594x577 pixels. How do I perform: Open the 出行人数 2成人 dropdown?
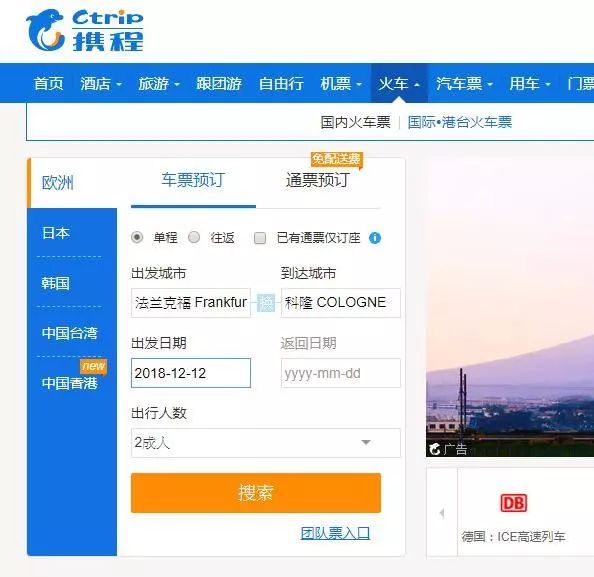(x=266, y=443)
